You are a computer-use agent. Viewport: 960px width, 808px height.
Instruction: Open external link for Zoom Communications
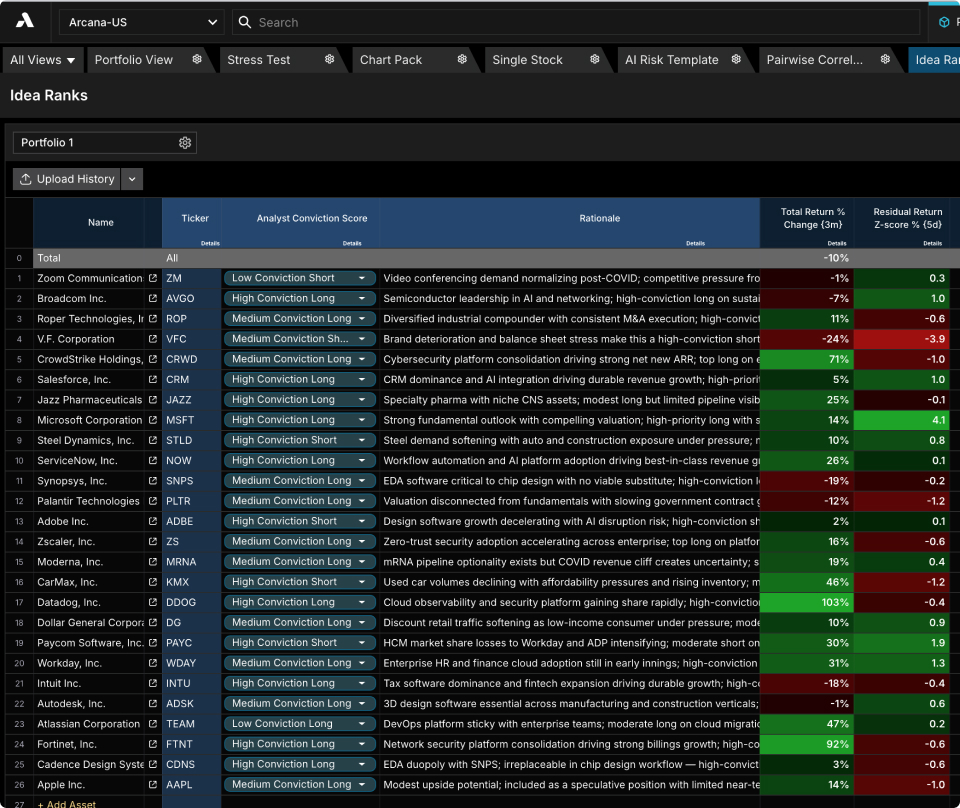coord(152,278)
